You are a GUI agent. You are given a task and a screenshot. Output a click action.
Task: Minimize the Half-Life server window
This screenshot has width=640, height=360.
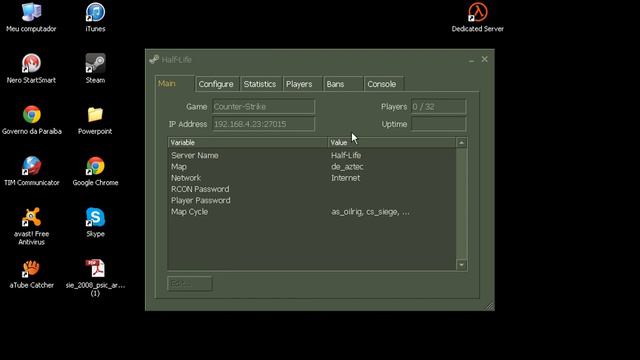click(471, 60)
